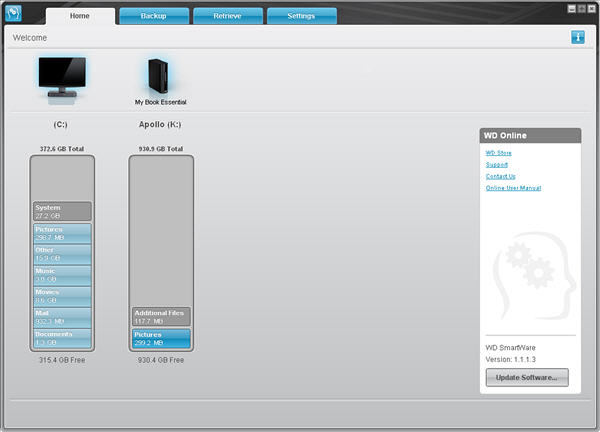The height and width of the screenshot is (432, 600).
Task: Select Additional Files on Apollo drive
Action: [161, 317]
